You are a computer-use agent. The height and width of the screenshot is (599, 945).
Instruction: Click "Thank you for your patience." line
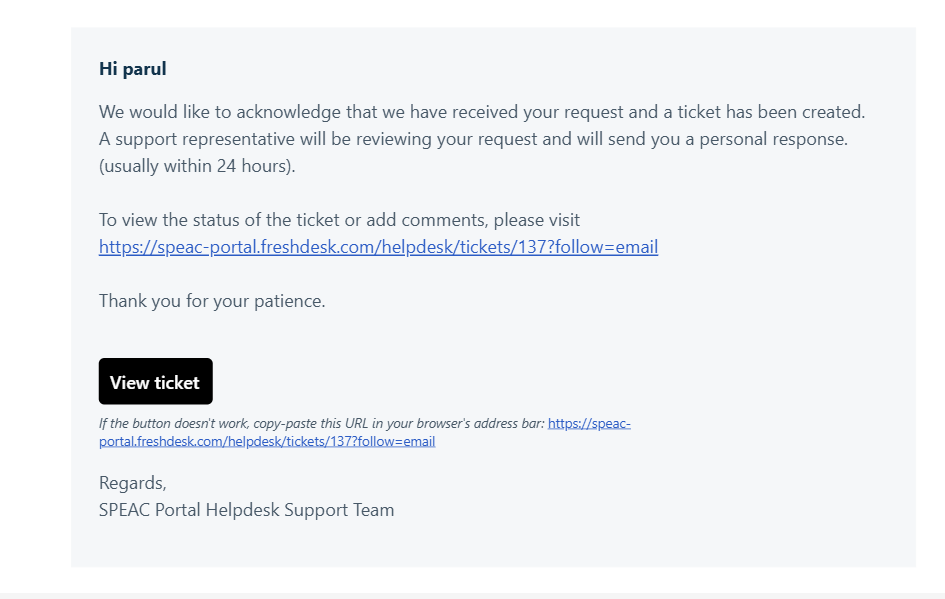[x=212, y=301]
